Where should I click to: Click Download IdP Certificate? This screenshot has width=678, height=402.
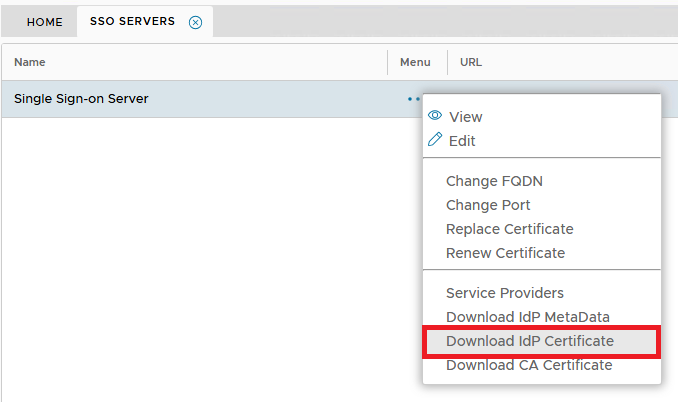click(x=529, y=341)
